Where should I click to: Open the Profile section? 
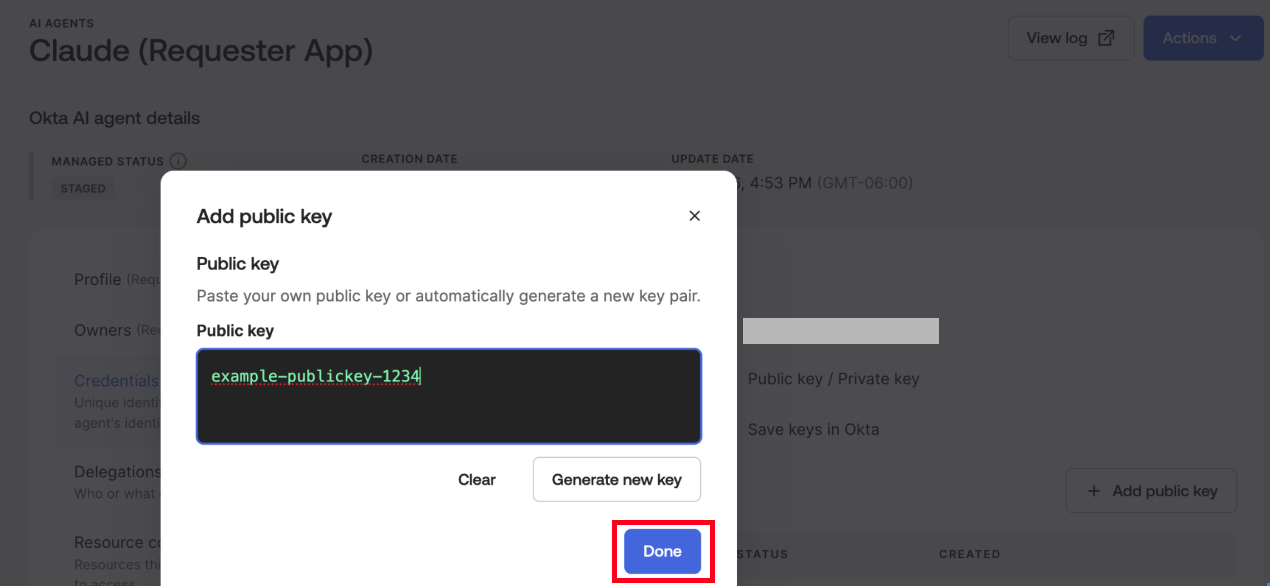[x=98, y=279]
